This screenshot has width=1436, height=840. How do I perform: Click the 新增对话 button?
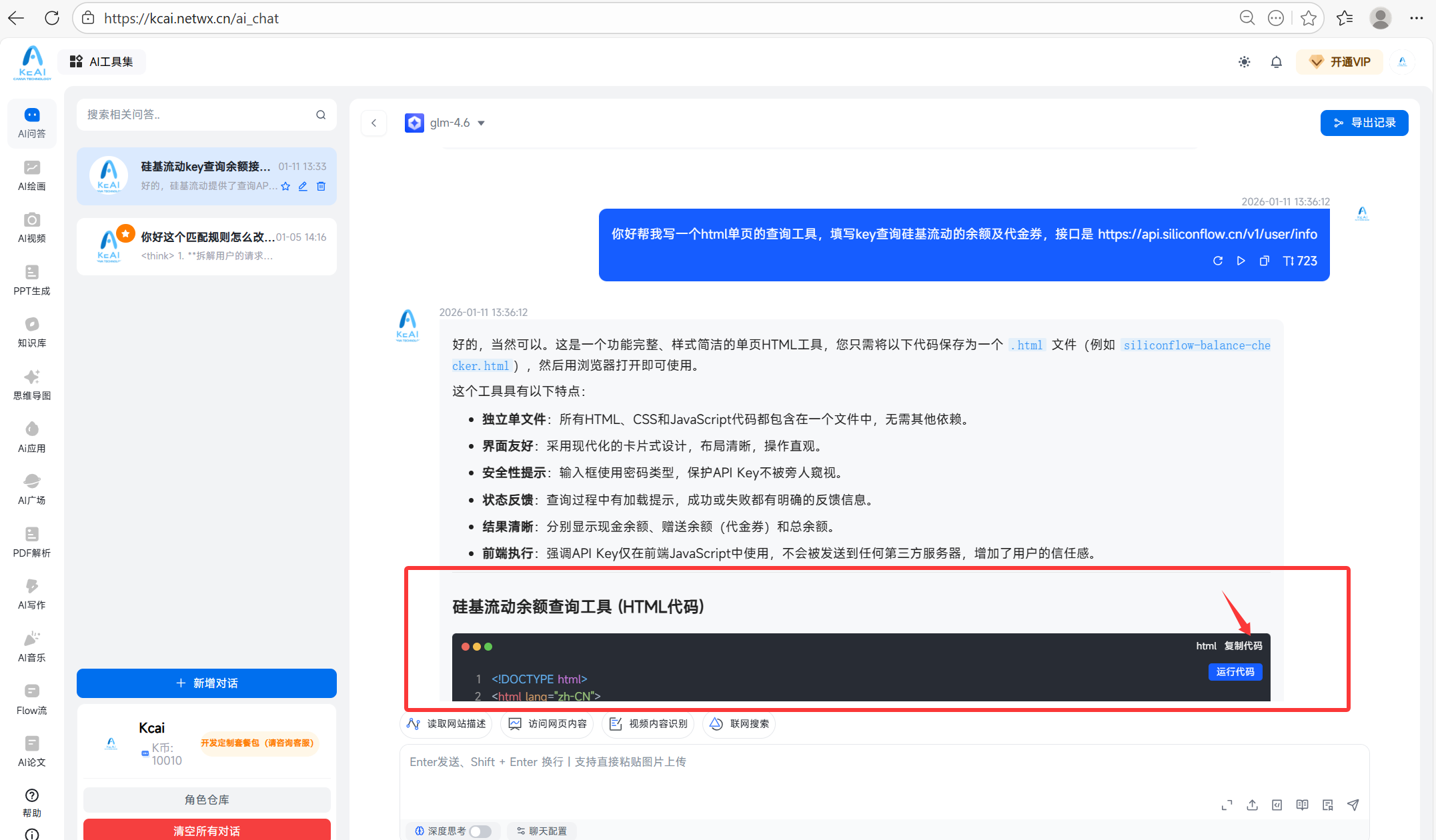tap(206, 683)
